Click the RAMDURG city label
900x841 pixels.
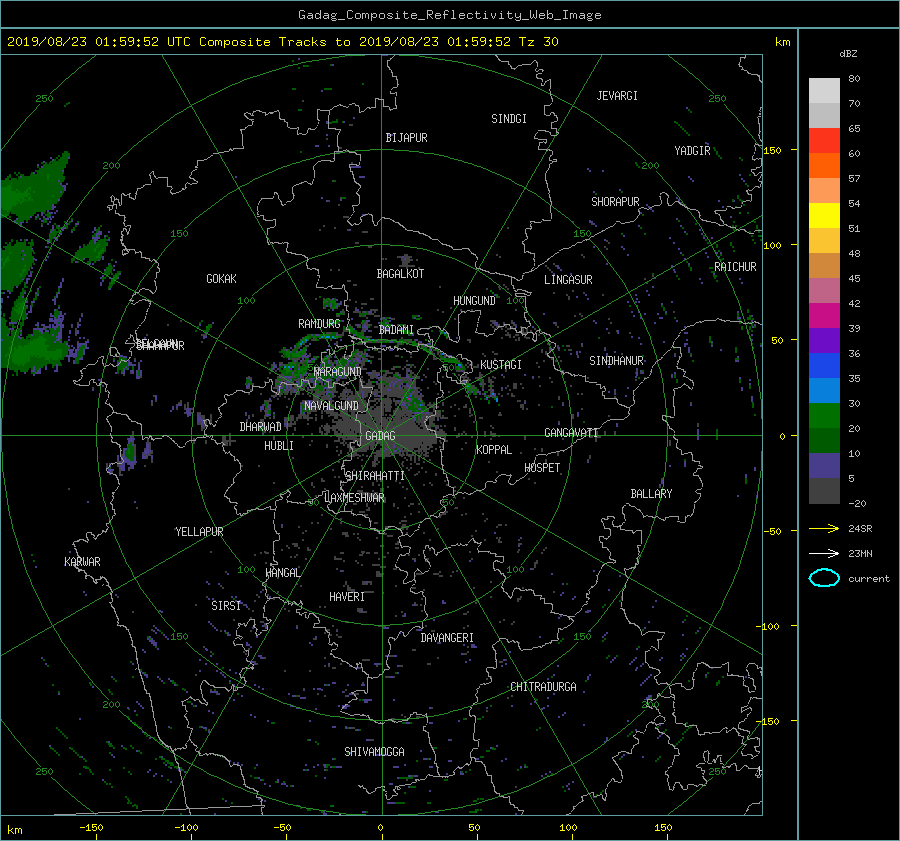[x=319, y=324]
